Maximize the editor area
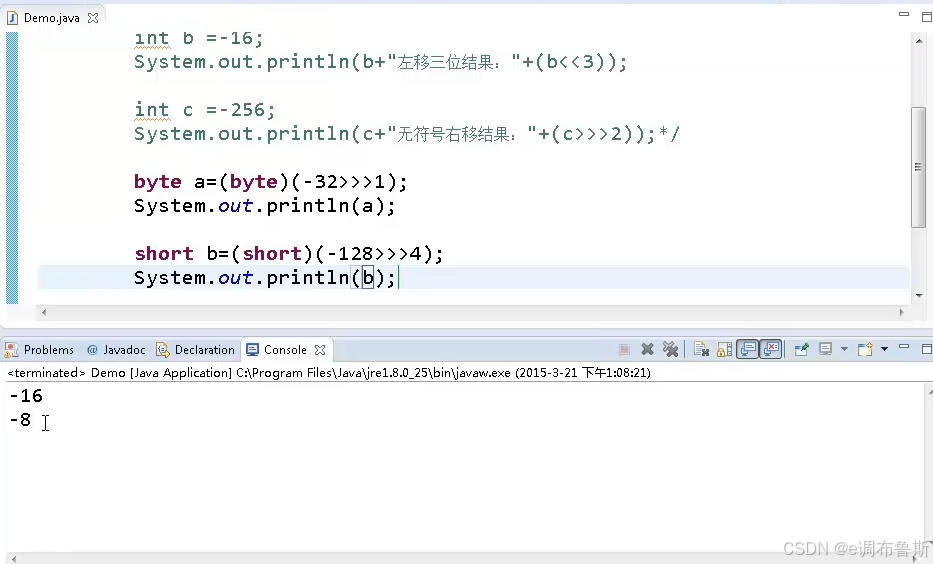Viewport: 933px width, 564px height. [926, 17]
